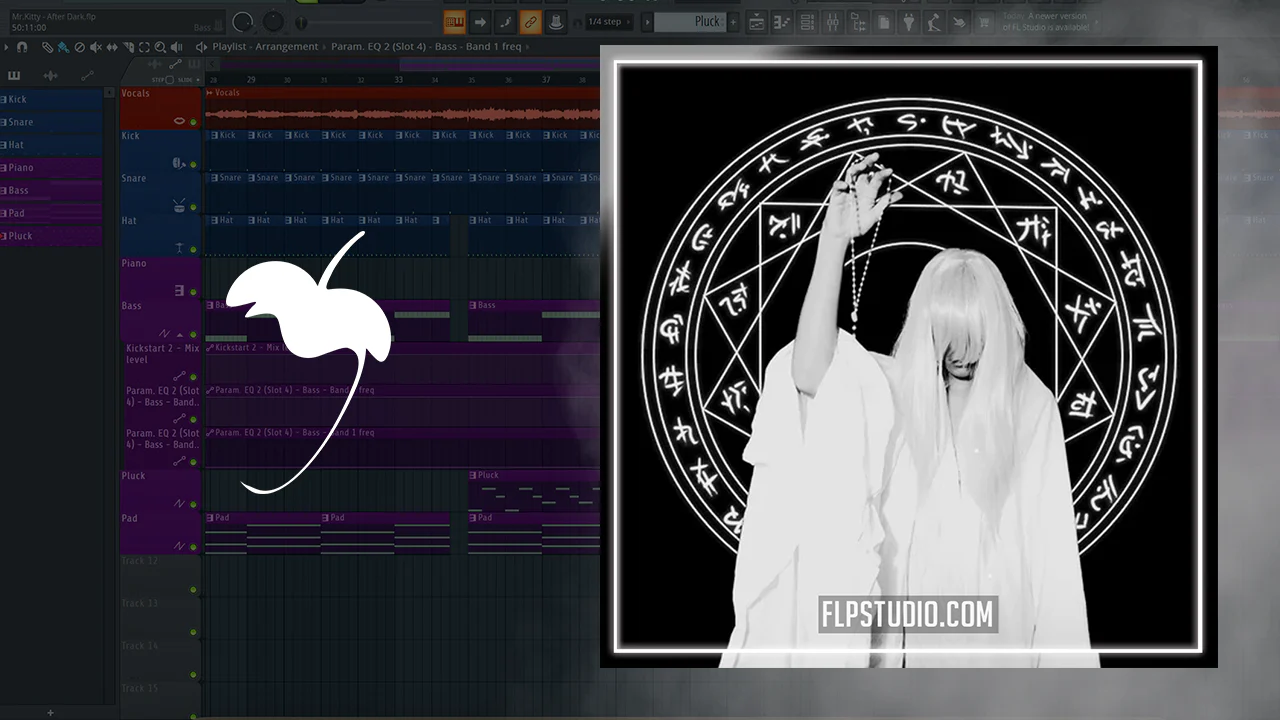Image resolution: width=1280 pixels, height=720 pixels.
Task: Choose the select tool dashed-square icon
Action: 144,47
